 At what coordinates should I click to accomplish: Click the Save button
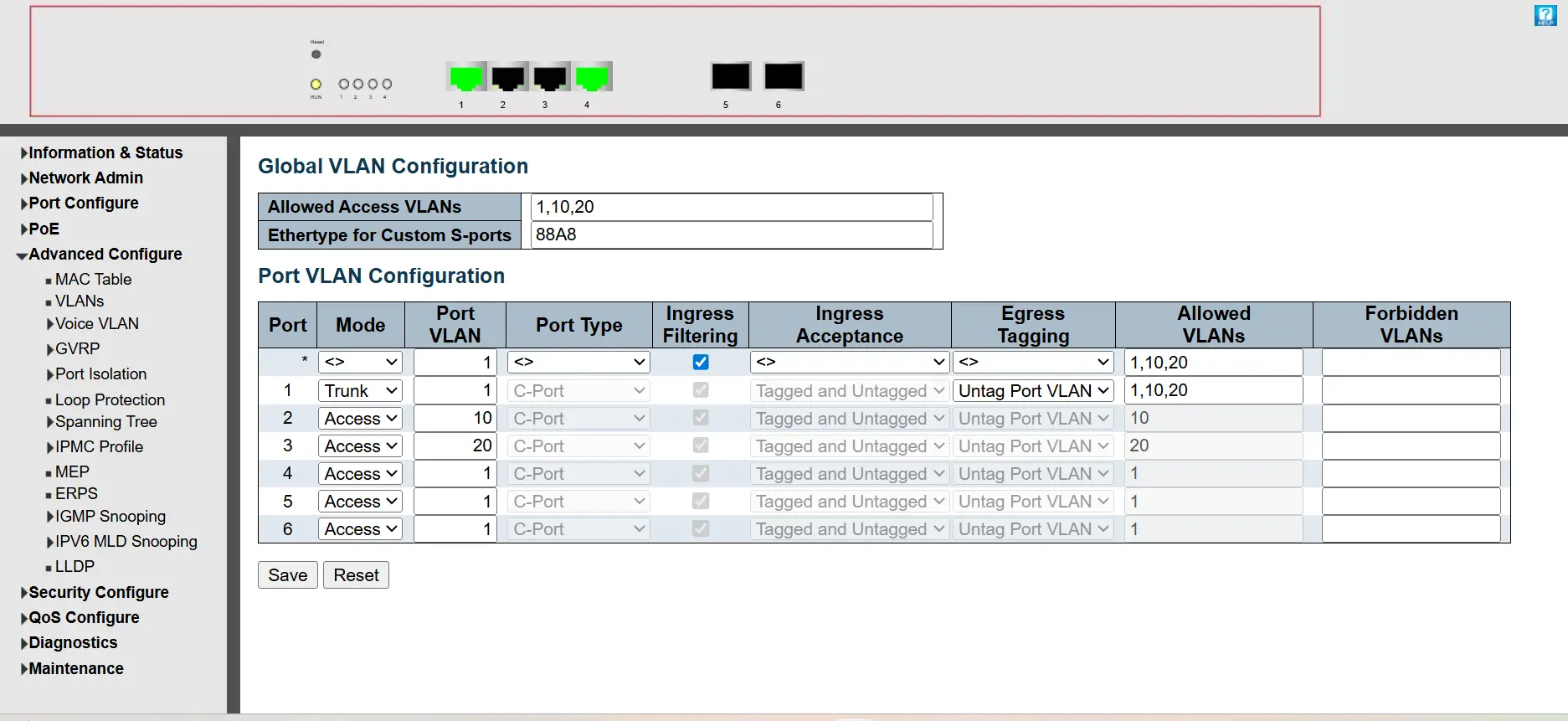287,575
